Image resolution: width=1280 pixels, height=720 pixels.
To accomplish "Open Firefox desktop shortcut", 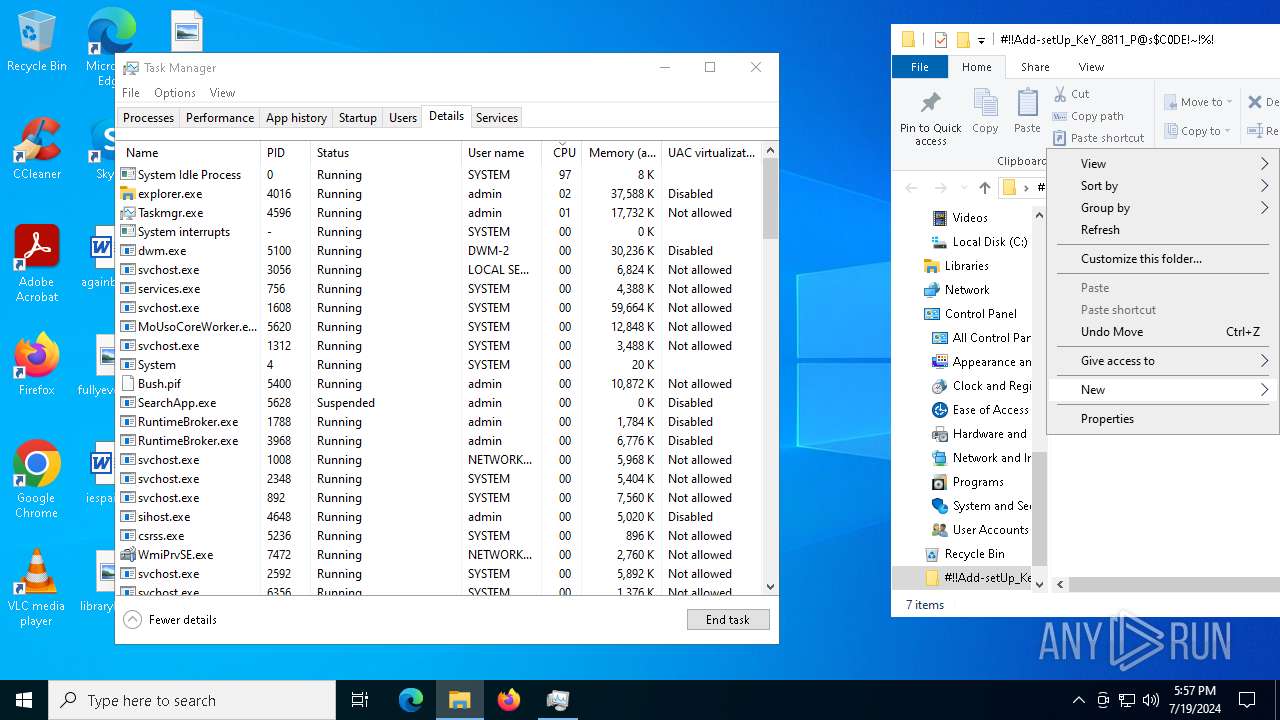I will click(36, 365).
